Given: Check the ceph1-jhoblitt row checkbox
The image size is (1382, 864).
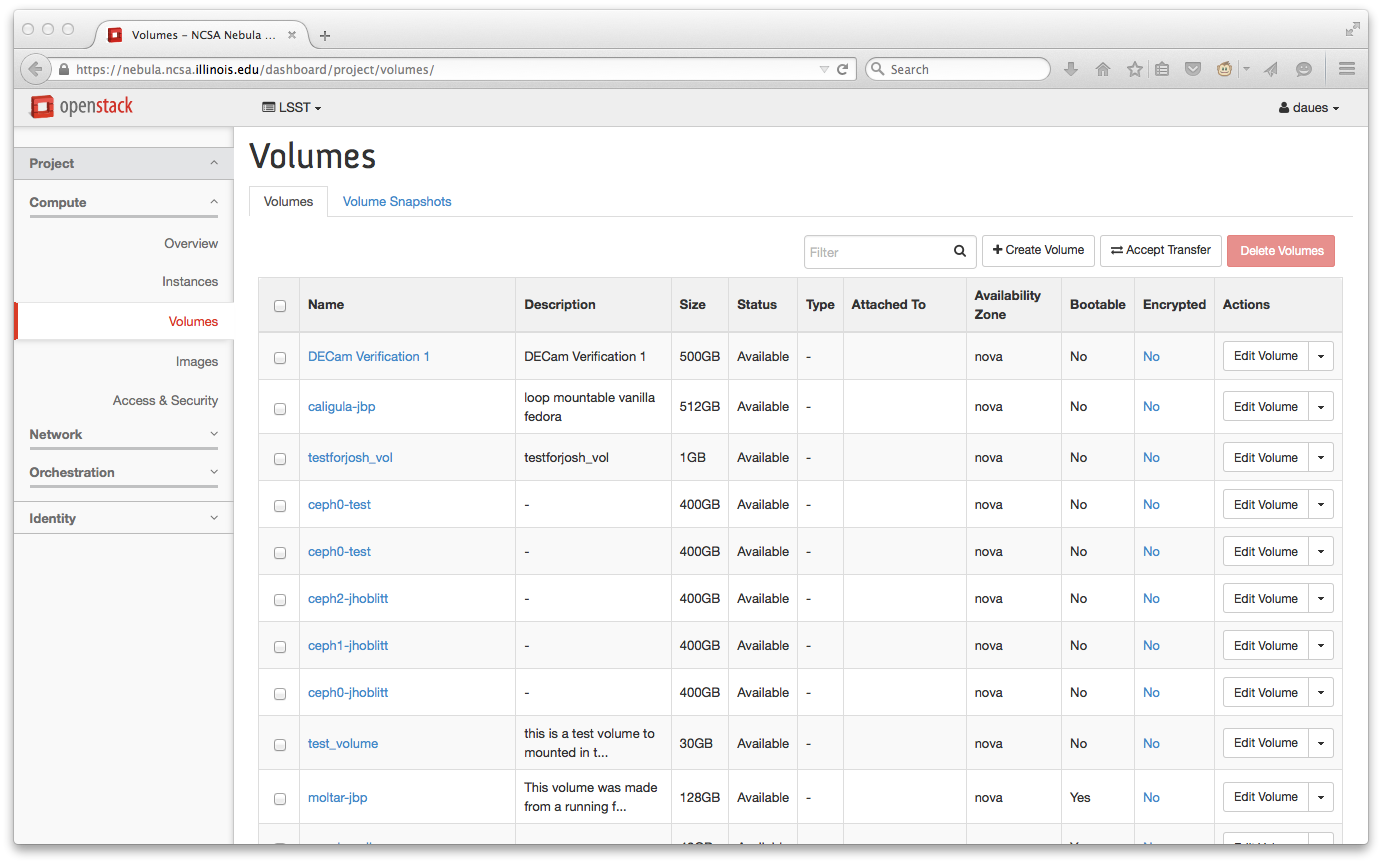Looking at the screenshot, I should [x=280, y=647].
